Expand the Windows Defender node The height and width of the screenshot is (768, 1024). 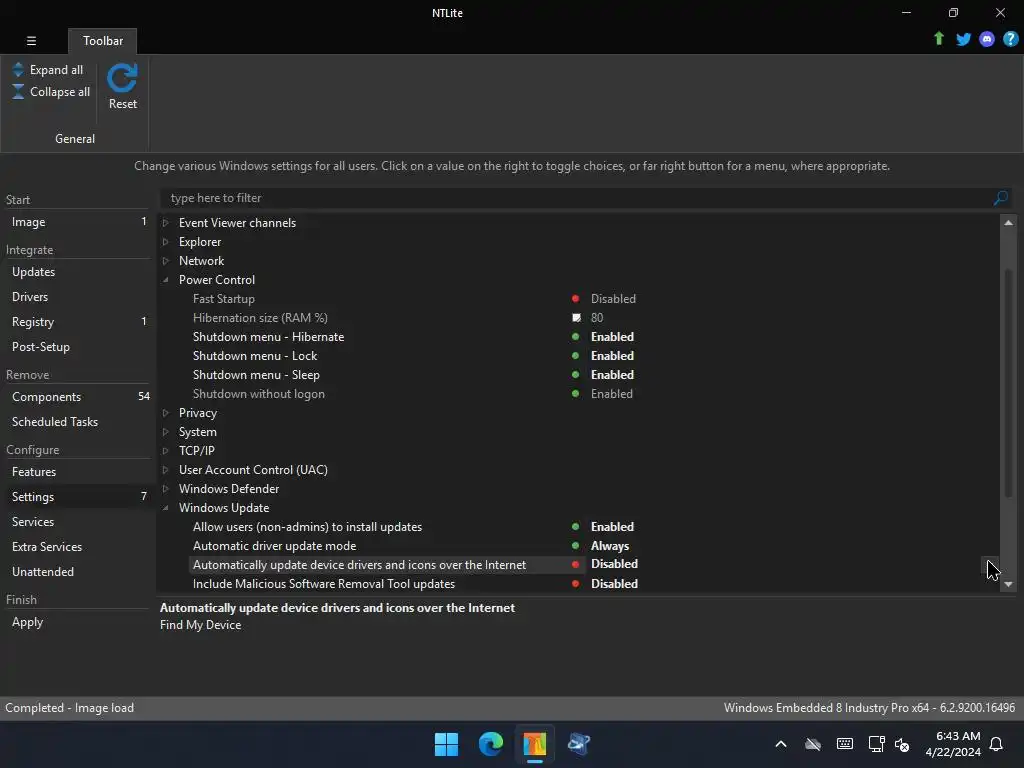[x=166, y=488]
